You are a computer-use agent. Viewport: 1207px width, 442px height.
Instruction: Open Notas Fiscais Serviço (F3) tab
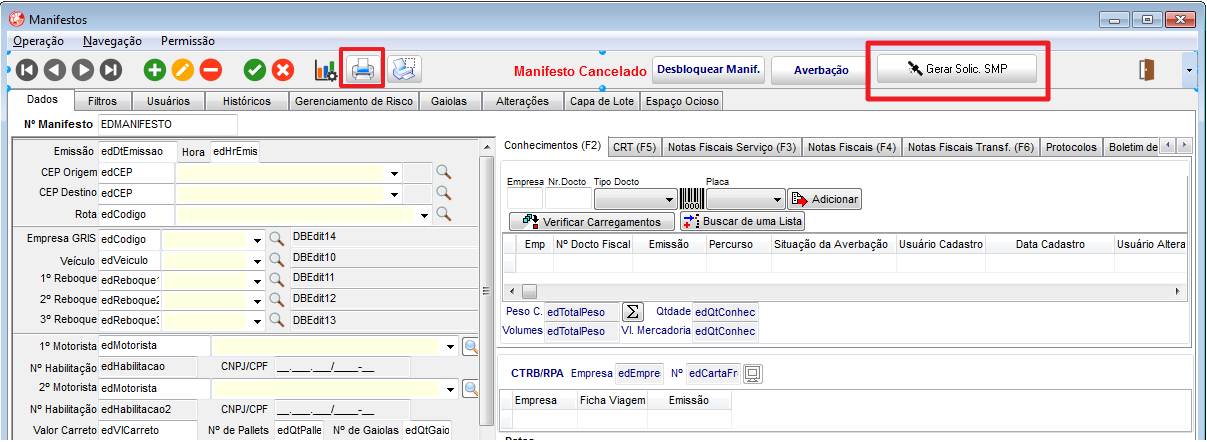[x=732, y=147]
